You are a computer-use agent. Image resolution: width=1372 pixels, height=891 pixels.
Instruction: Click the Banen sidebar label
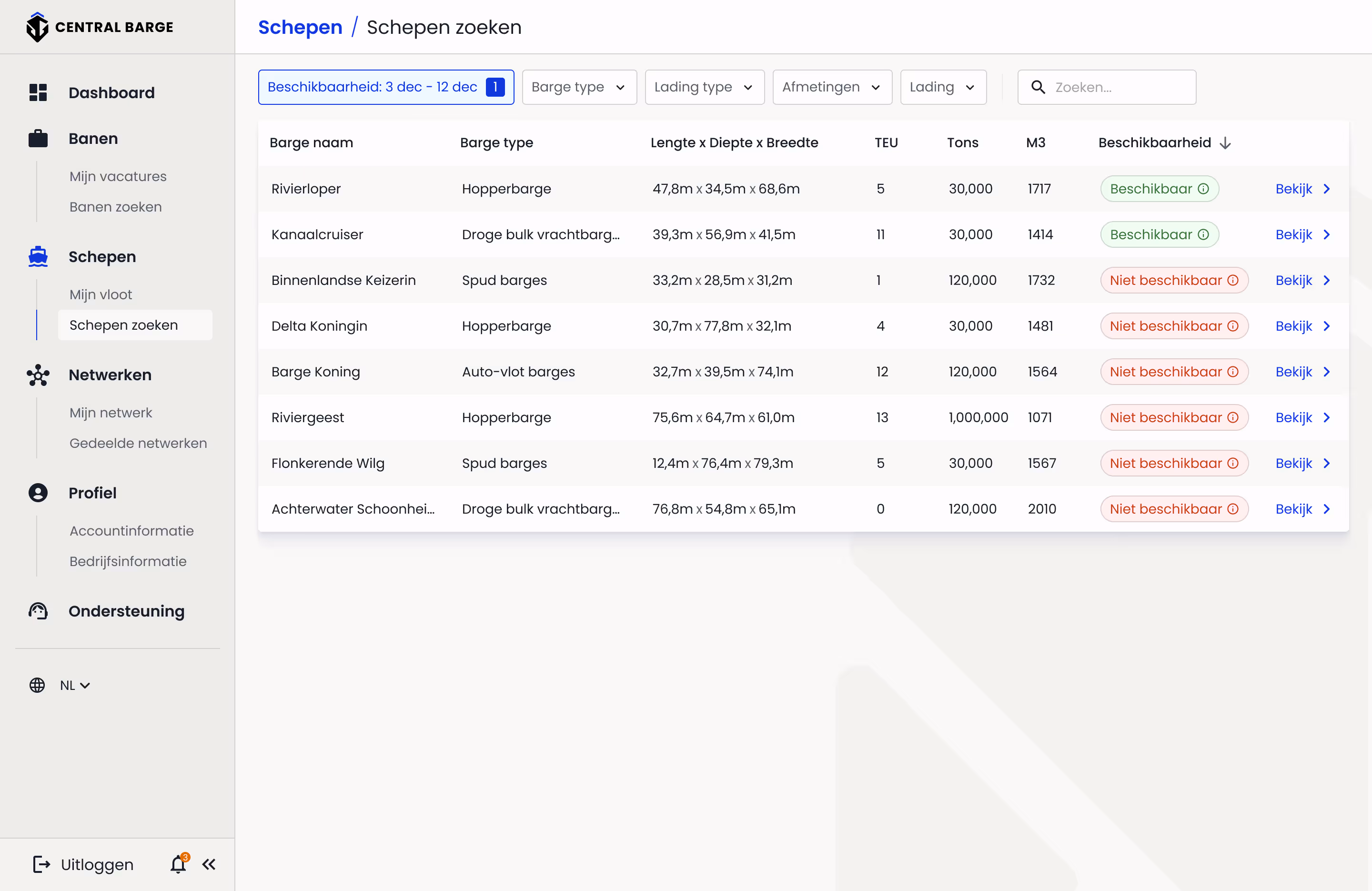coord(93,138)
